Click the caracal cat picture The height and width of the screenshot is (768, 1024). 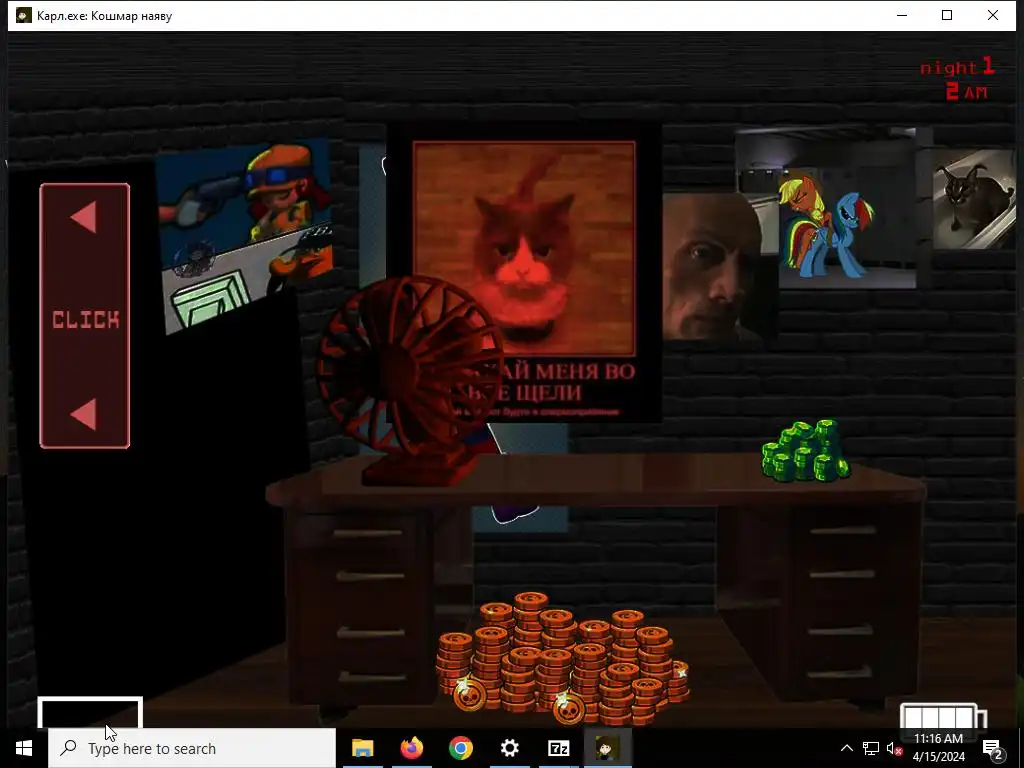974,199
